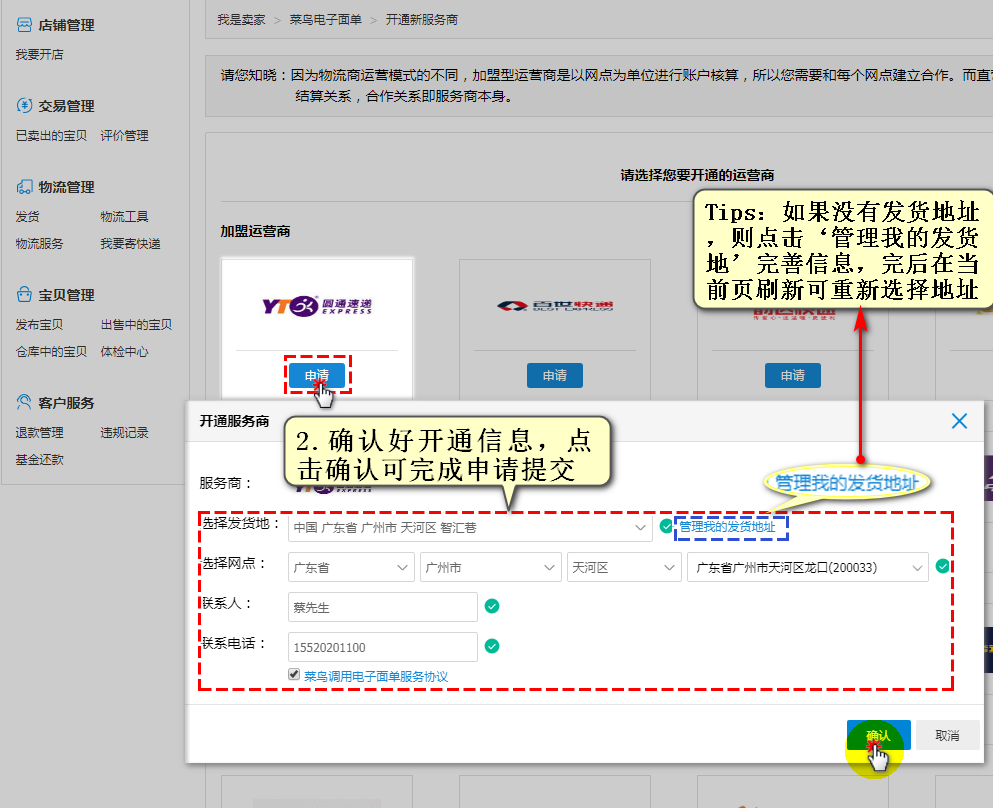This screenshot has width=993, height=808.
Task: Open 发布宝贝 in sidebar
Action: point(39,325)
